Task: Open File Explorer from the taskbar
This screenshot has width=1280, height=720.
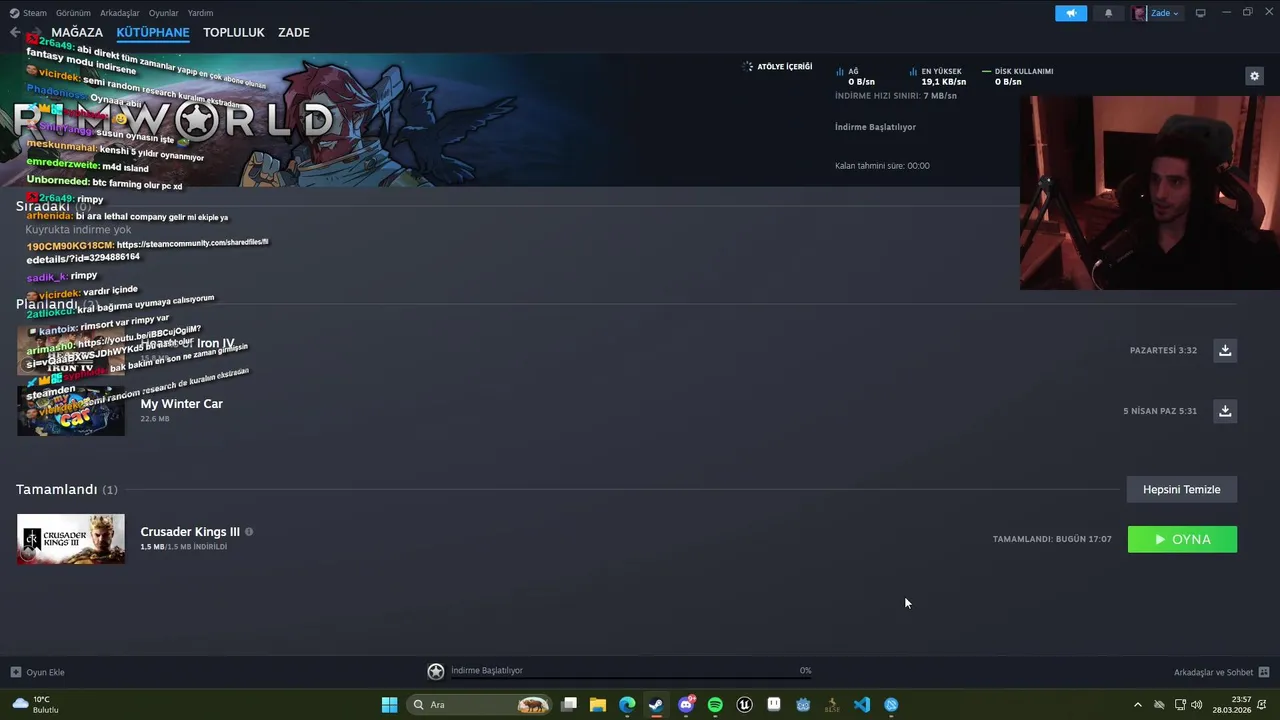Action: coord(598,705)
